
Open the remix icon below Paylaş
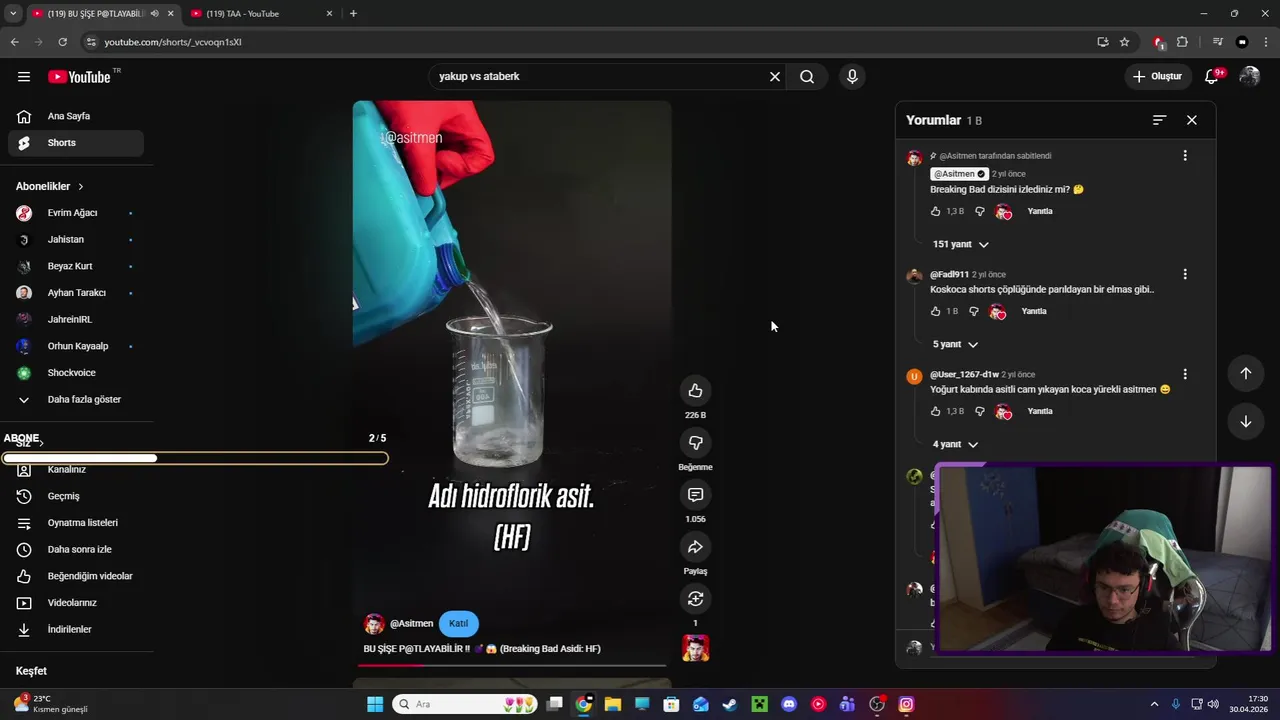695,599
